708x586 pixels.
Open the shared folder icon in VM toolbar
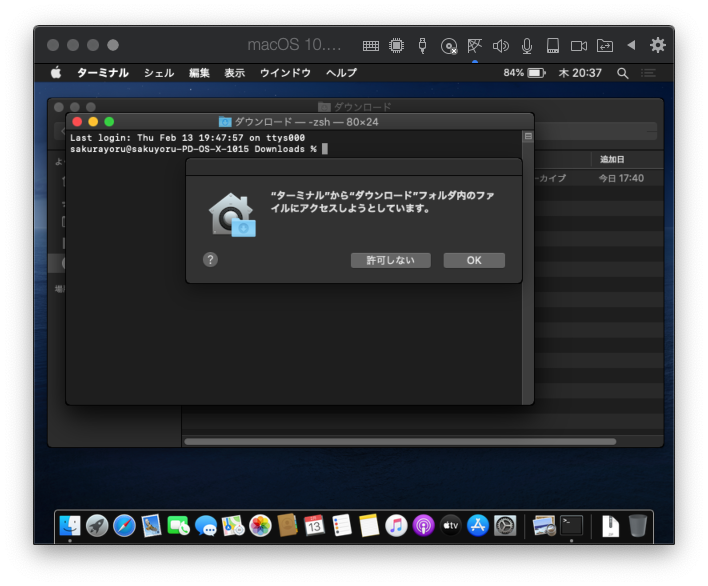pos(605,46)
